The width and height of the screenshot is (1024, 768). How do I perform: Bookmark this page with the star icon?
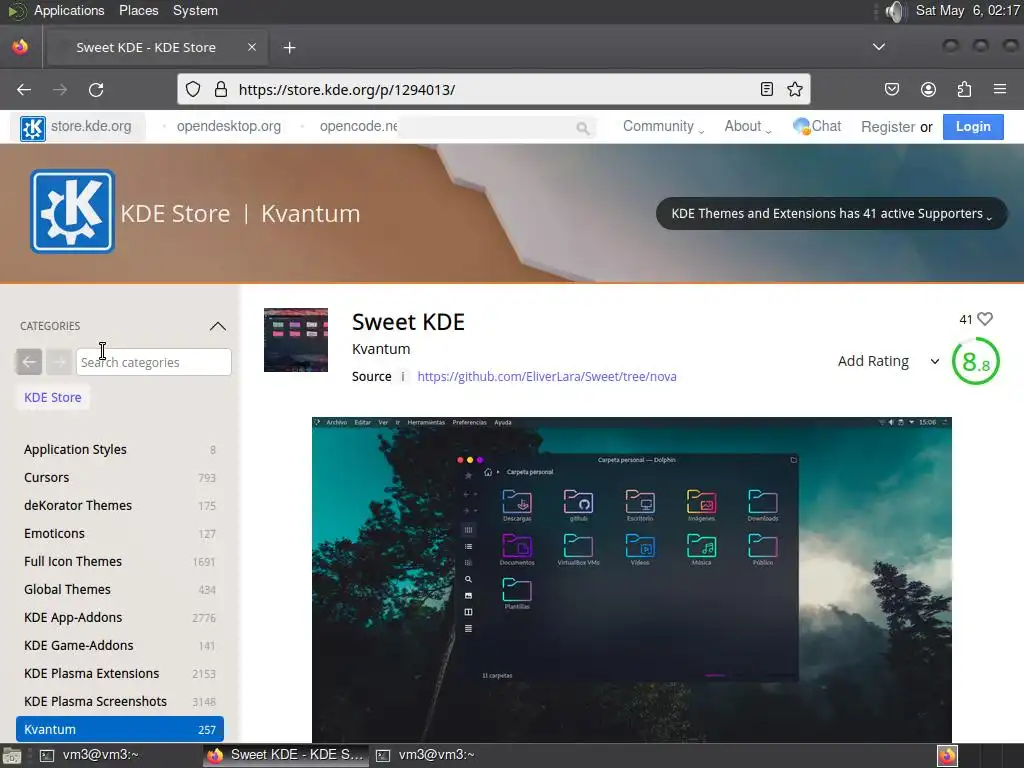[x=795, y=89]
